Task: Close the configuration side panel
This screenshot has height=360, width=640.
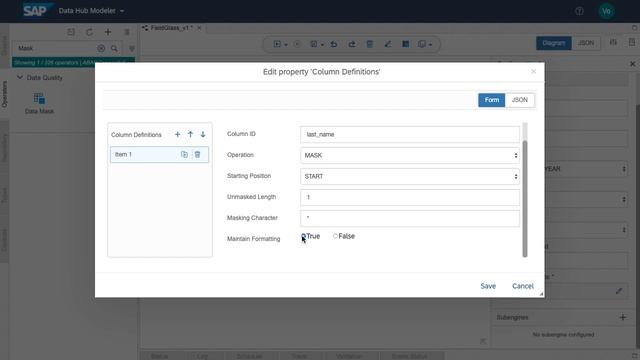Action: pos(632,64)
